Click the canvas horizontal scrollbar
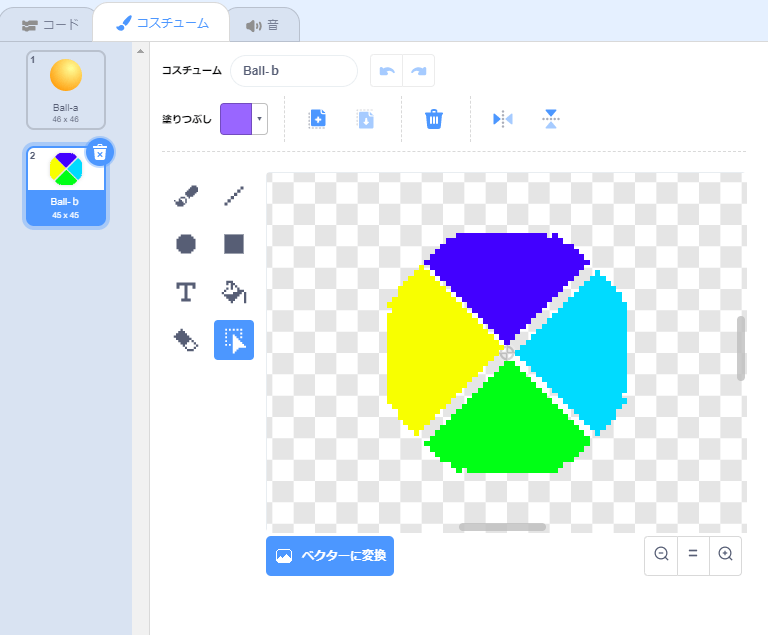The image size is (768, 635). tap(503, 527)
